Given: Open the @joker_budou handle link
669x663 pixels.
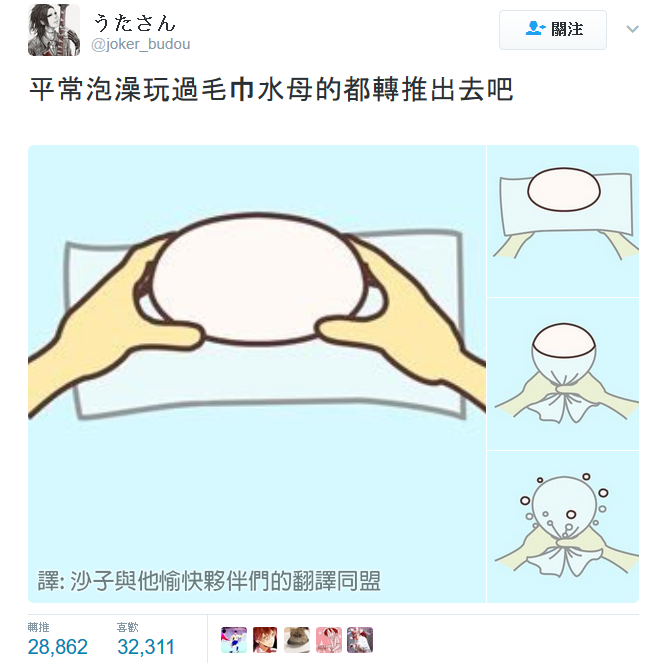Looking at the screenshot, I should coord(141,44).
